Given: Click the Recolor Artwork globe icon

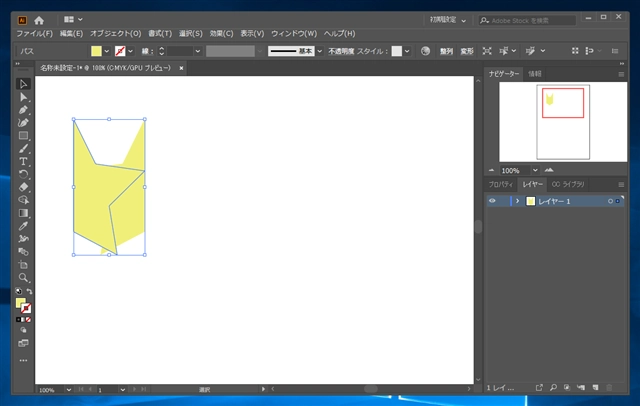Looking at the screenshot, I should pyautogui.click(x=425, y=51).
